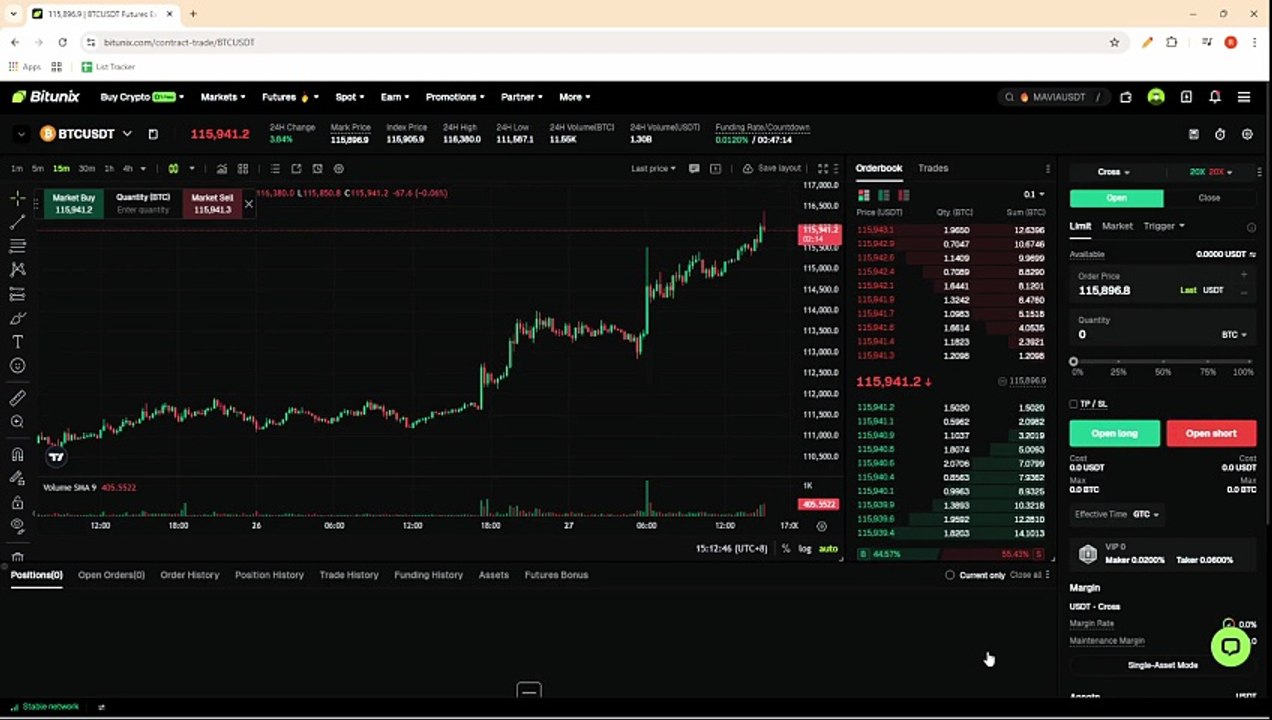Select the 30m timeframe
The width and height of the screenshot is (1272, 720).
[87, 168]
